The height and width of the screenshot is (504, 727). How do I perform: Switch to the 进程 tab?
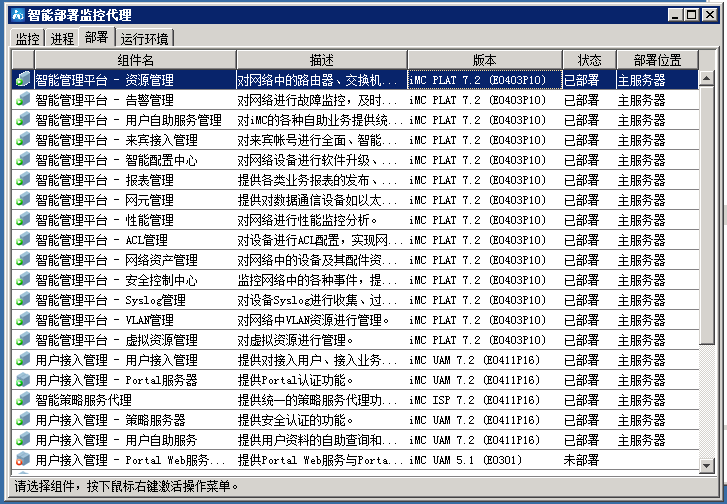point(62,38)
